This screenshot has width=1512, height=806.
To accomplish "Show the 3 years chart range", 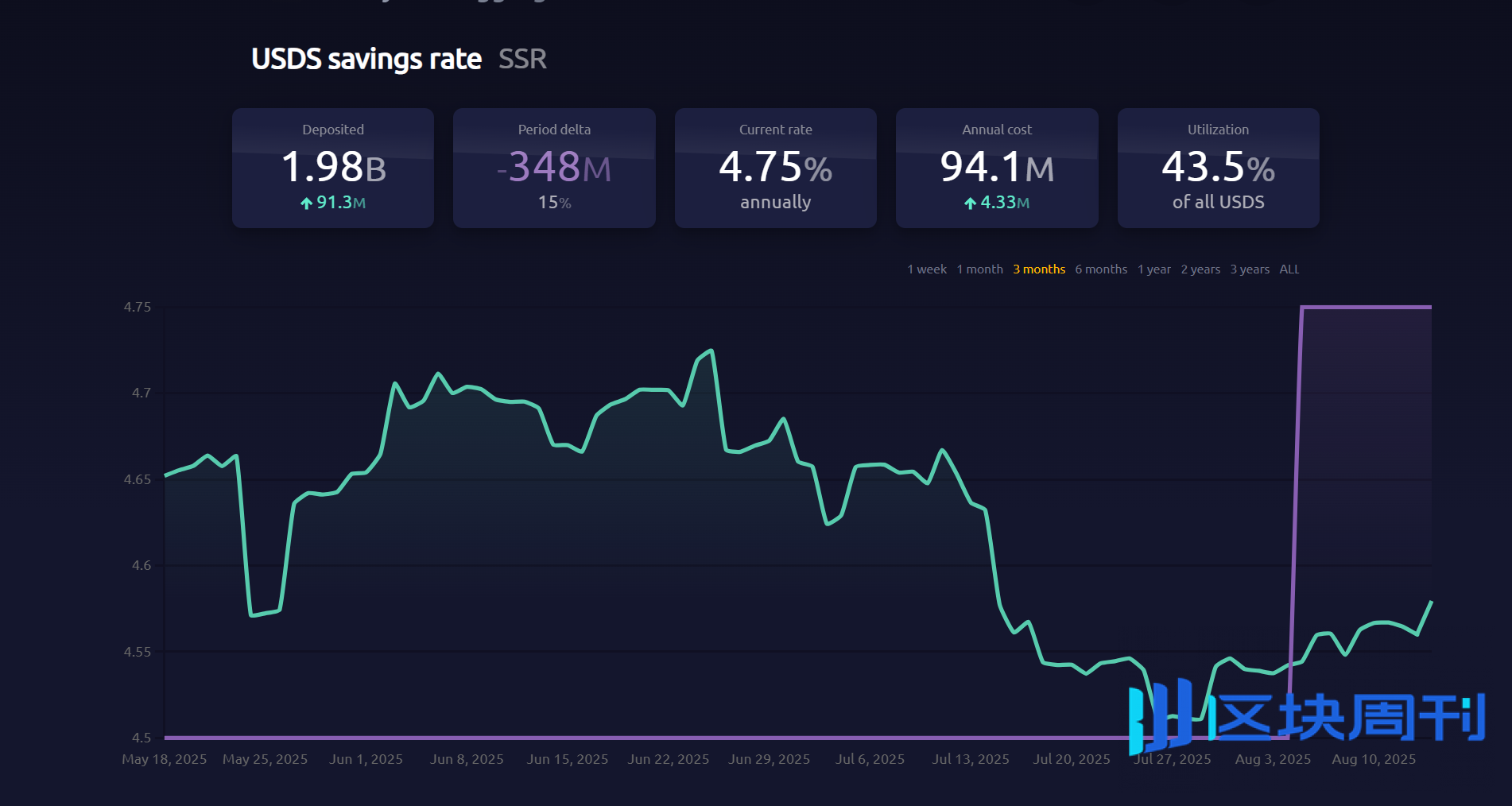I will click(1250, 269).
